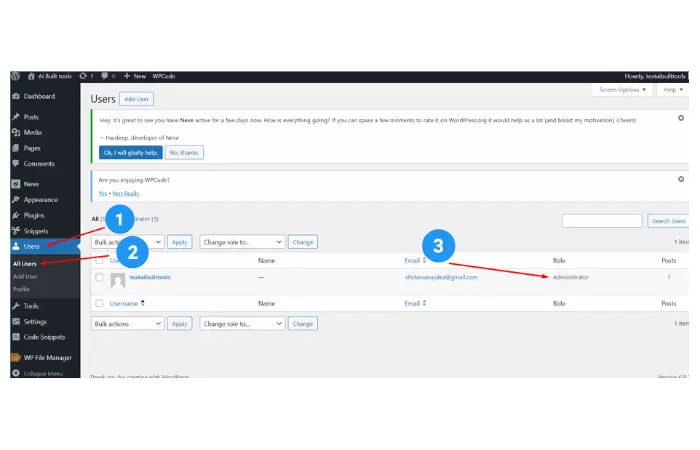Click the WP File Manager folder icon
The width and height of the screenshot is (700, 450).
click(16, 358)
